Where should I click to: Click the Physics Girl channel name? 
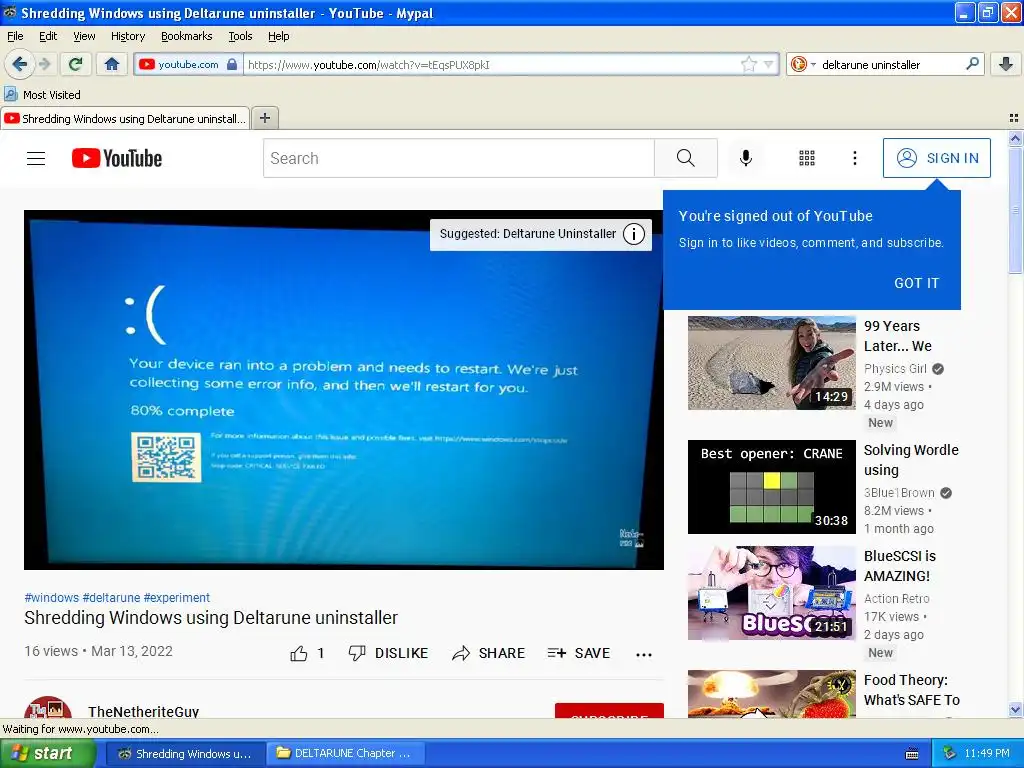click(895, 368)
